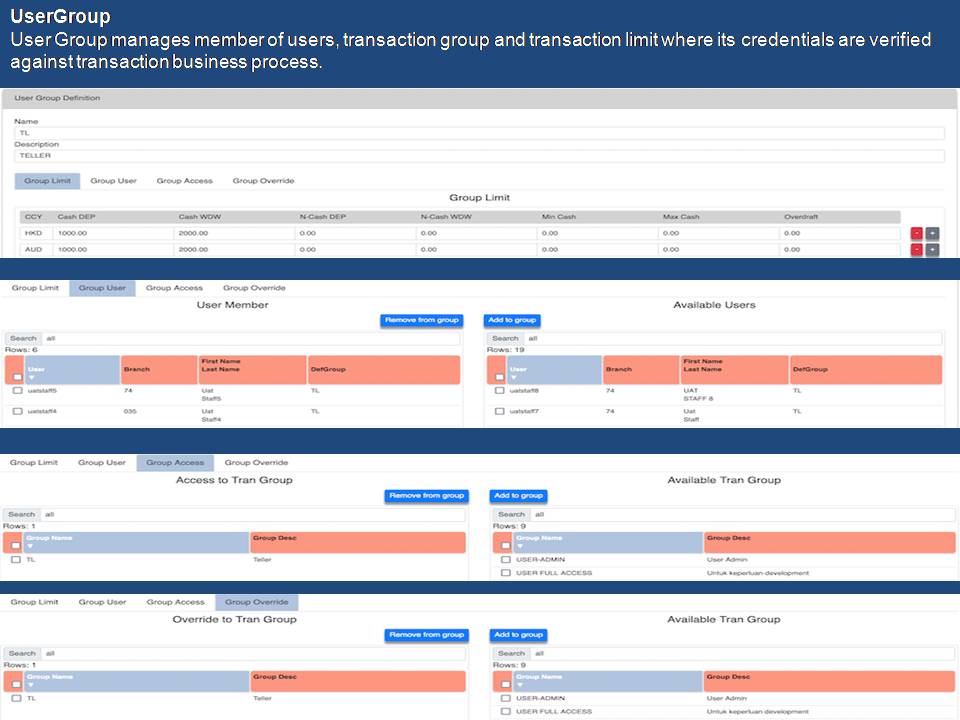Click Remove from group under User Member
Screen dimensions: 960x720
click(x=421, y=320)
